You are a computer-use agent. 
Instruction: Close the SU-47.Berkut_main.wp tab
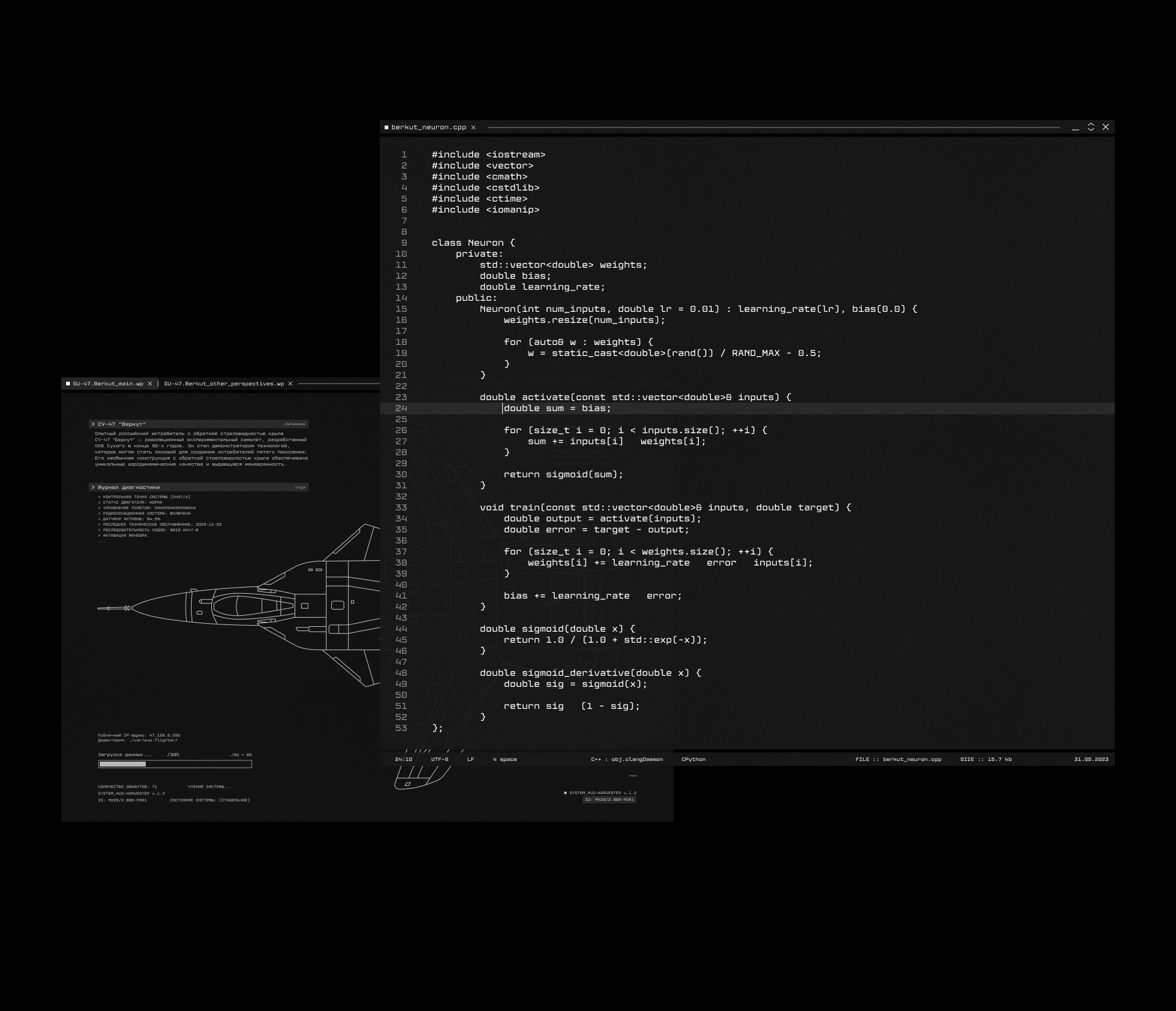click(150, 384)
